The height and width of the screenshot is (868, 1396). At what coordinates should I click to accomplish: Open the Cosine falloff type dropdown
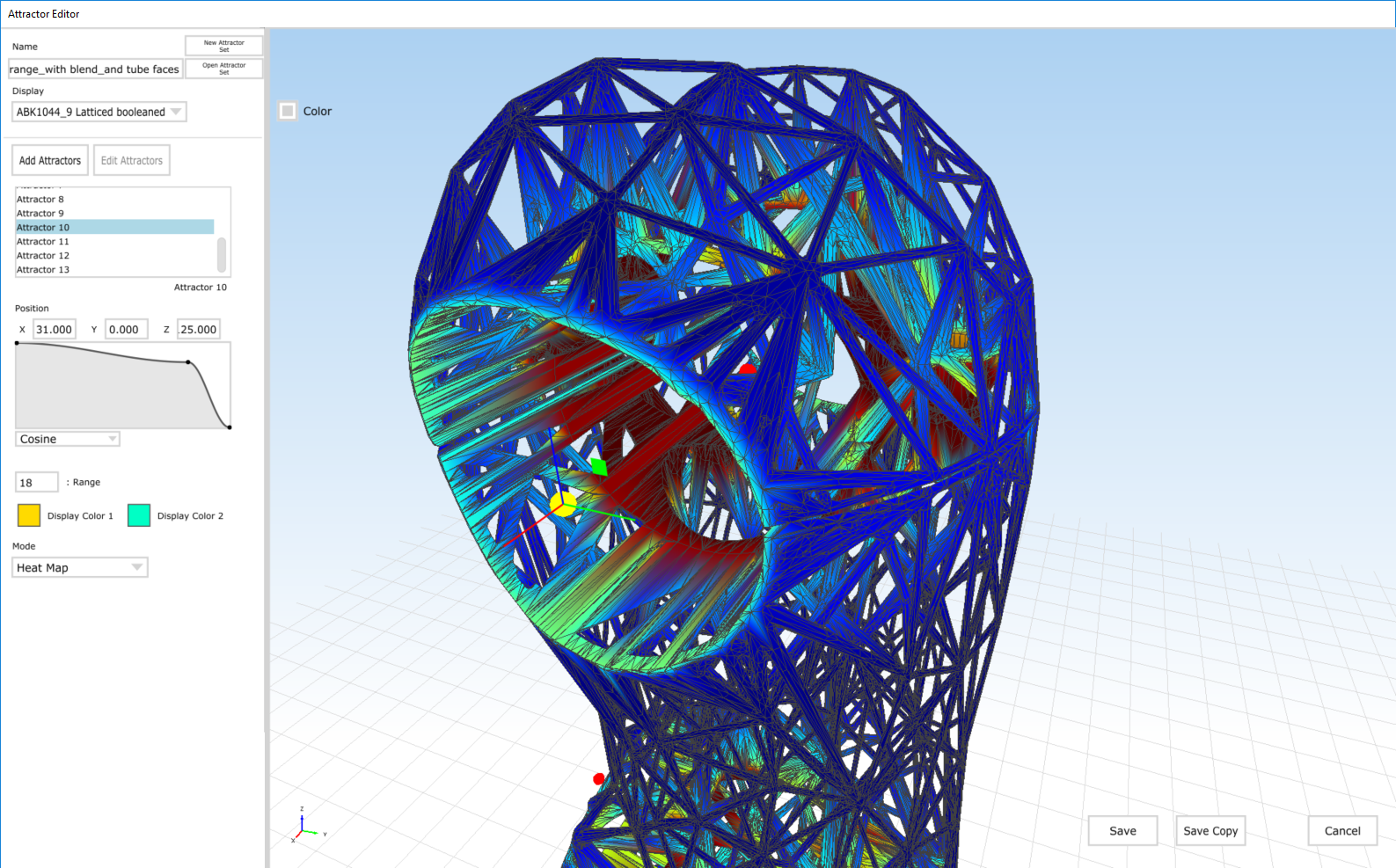coord(68,439)
